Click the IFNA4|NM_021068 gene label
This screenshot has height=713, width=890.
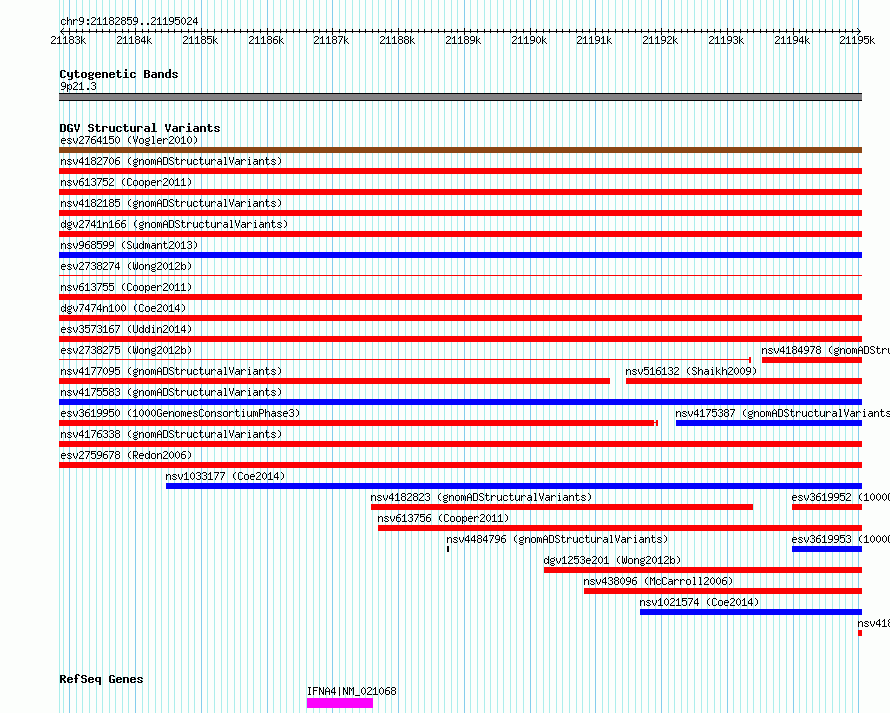pyautogui.click(x=351, y=691)
